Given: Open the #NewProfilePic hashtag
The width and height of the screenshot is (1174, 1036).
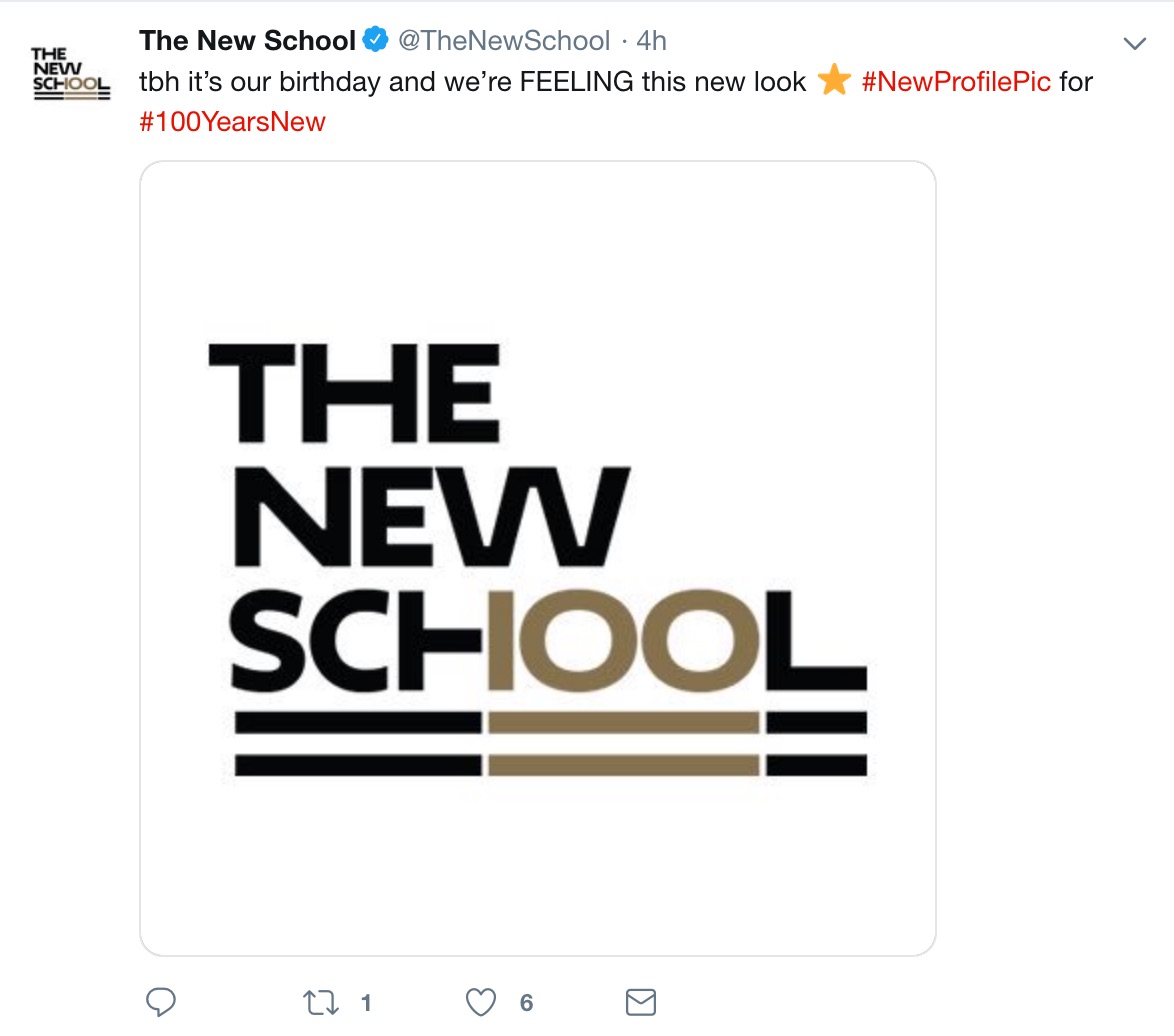Looking at the screenshot, I should [x=955, y=81].
